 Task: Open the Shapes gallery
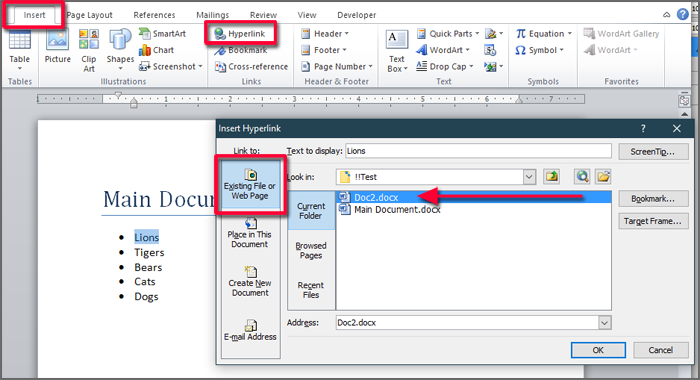coord(120,50)
